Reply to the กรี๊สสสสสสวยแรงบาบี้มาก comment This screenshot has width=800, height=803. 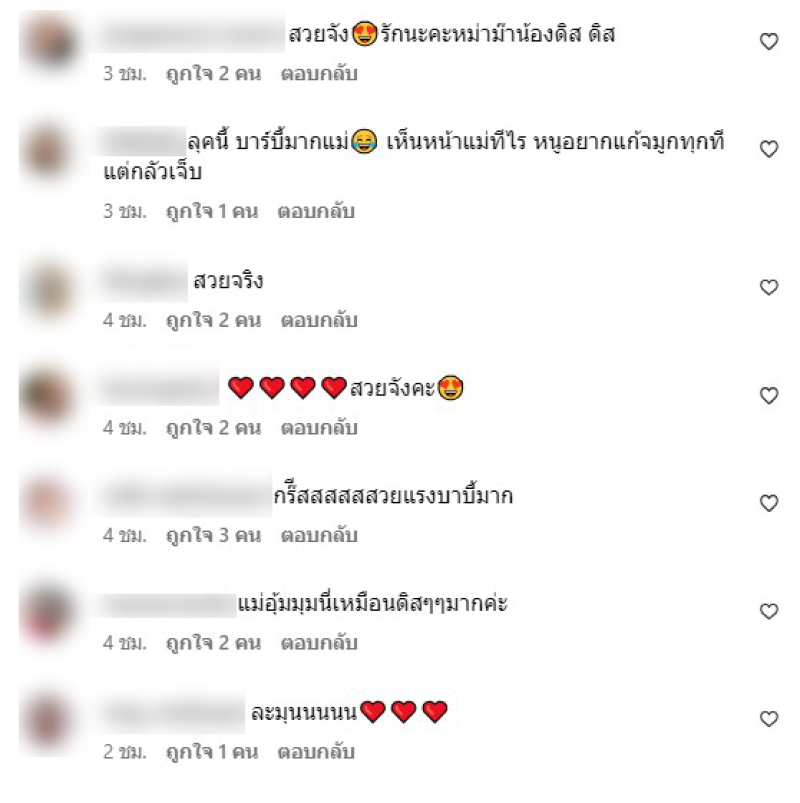319,536
